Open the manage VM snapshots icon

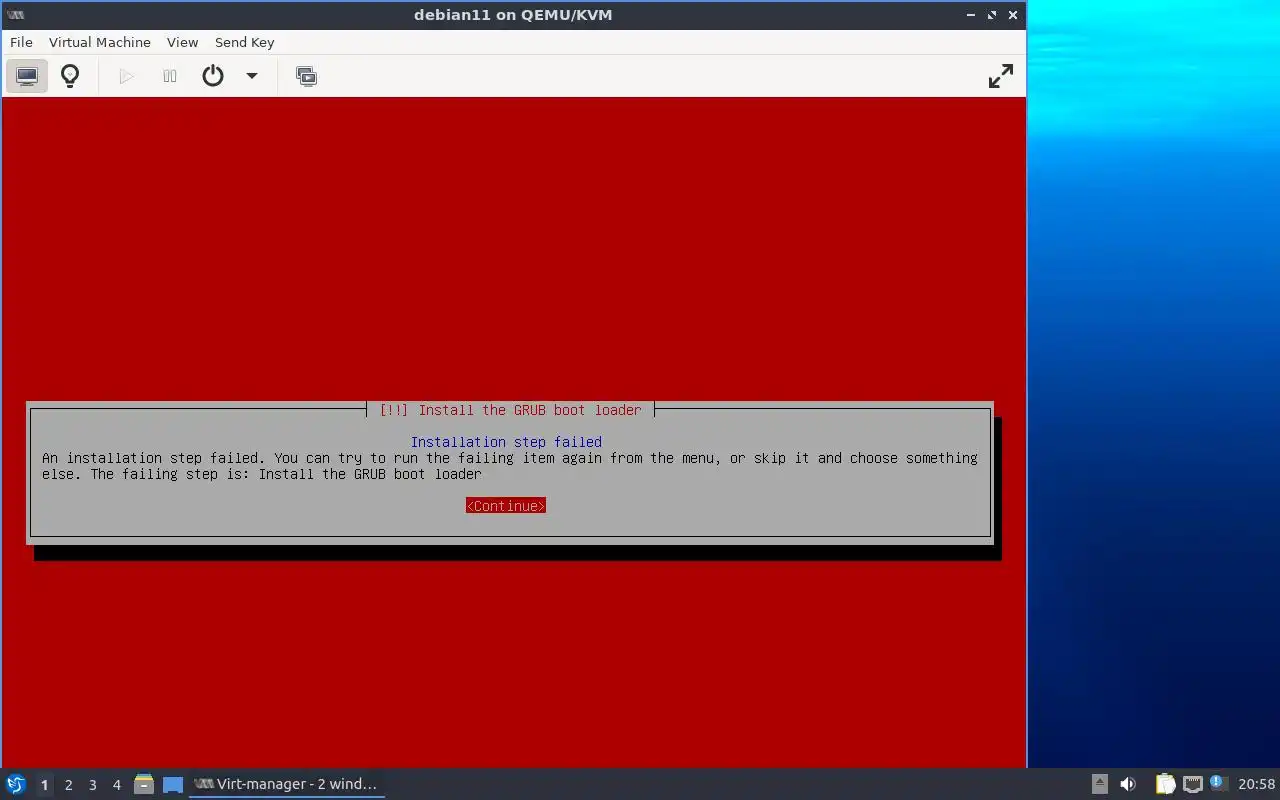point(307,76)
